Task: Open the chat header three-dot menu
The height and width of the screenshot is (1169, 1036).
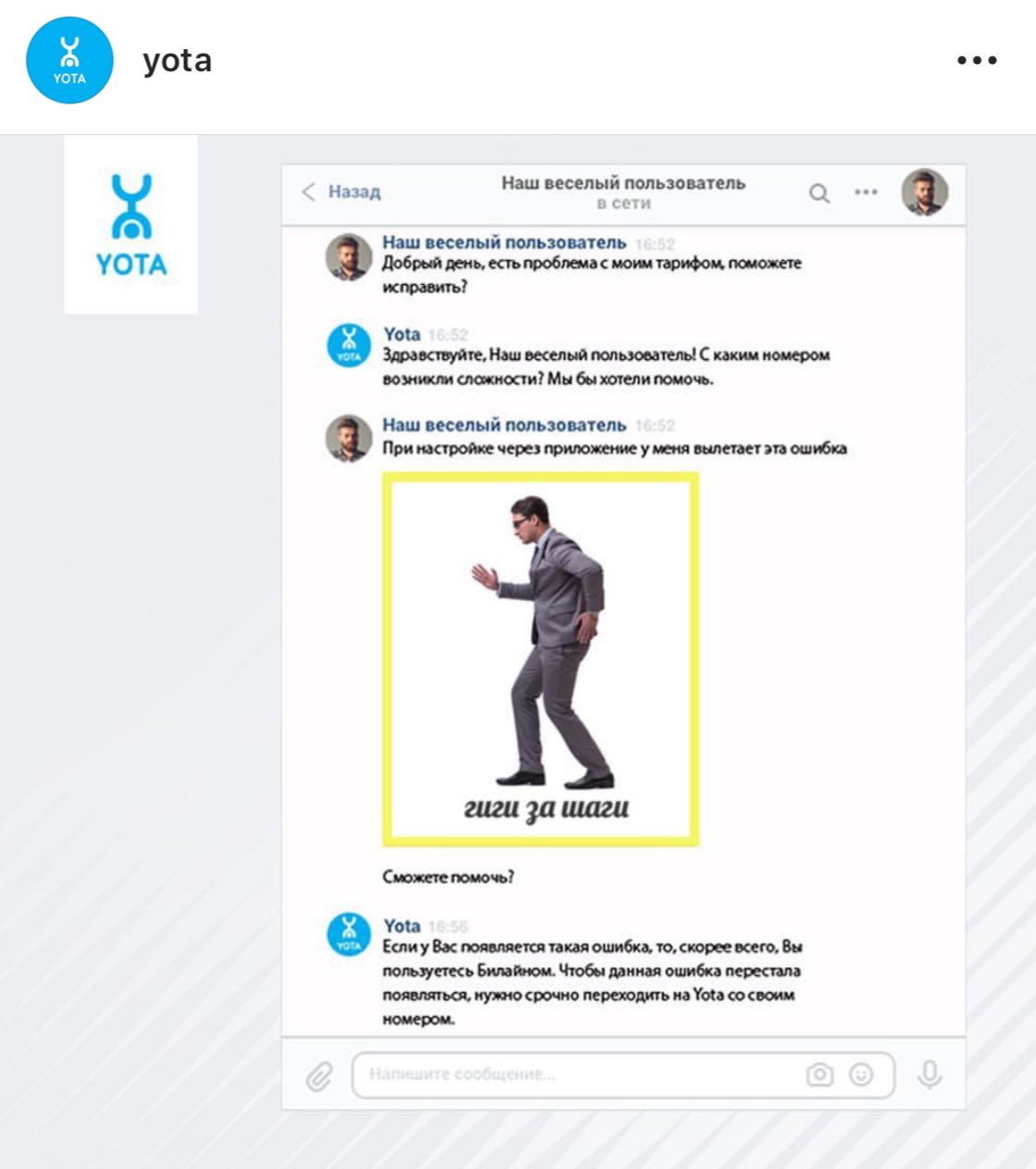Action: (866, 192)
